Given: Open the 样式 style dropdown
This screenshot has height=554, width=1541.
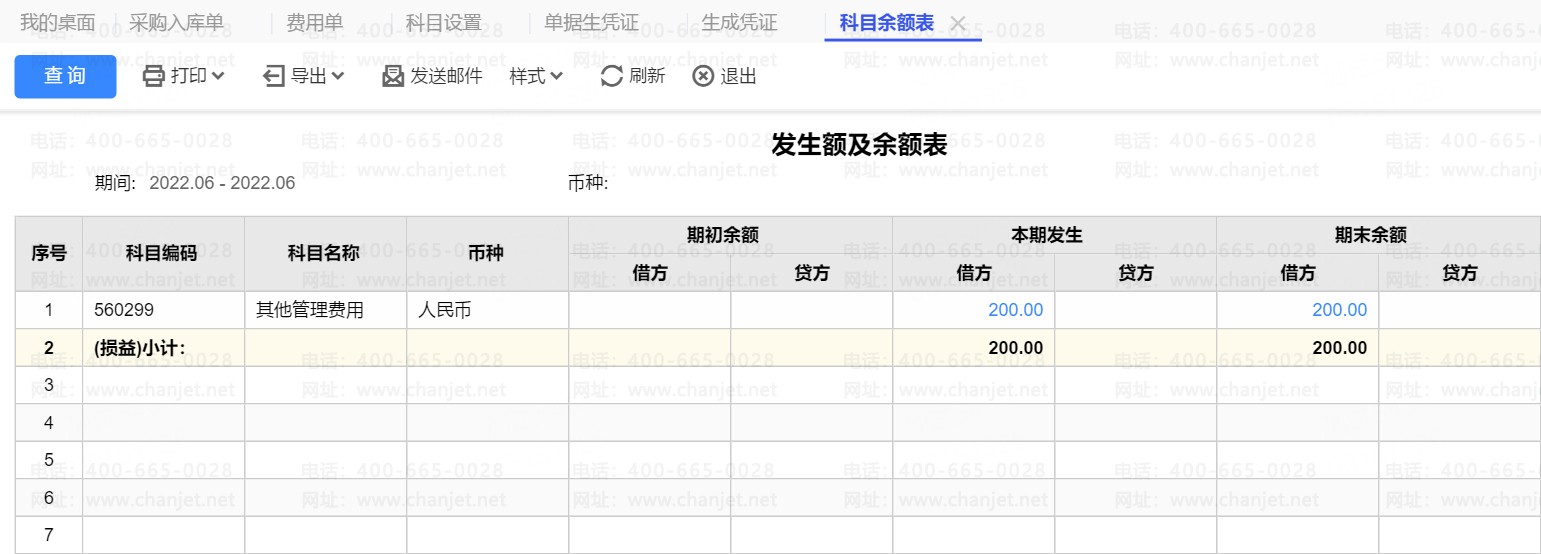Looking at the screenshot, I should [536, 76].
